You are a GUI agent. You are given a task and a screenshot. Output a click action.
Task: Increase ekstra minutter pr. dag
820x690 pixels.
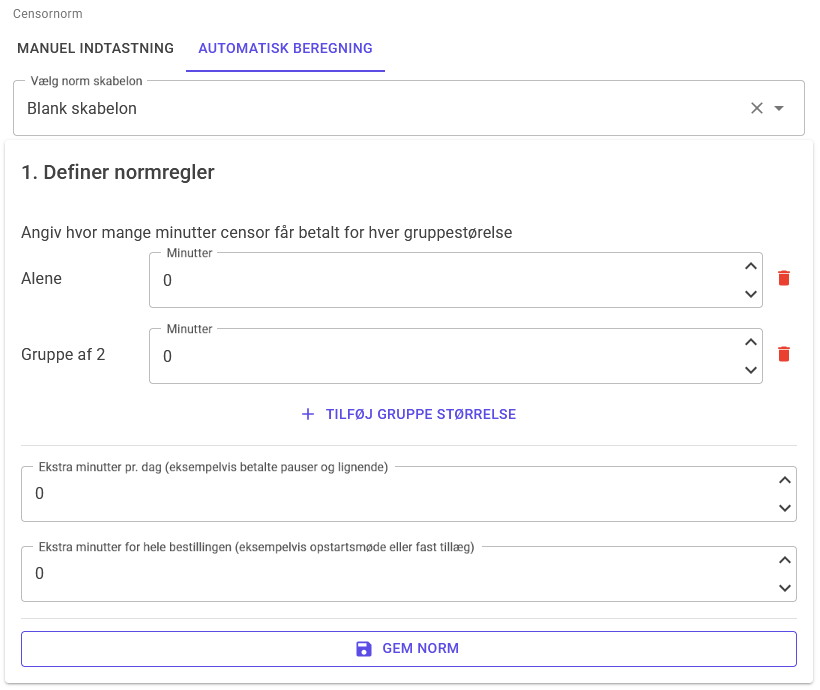coord(785,481)
